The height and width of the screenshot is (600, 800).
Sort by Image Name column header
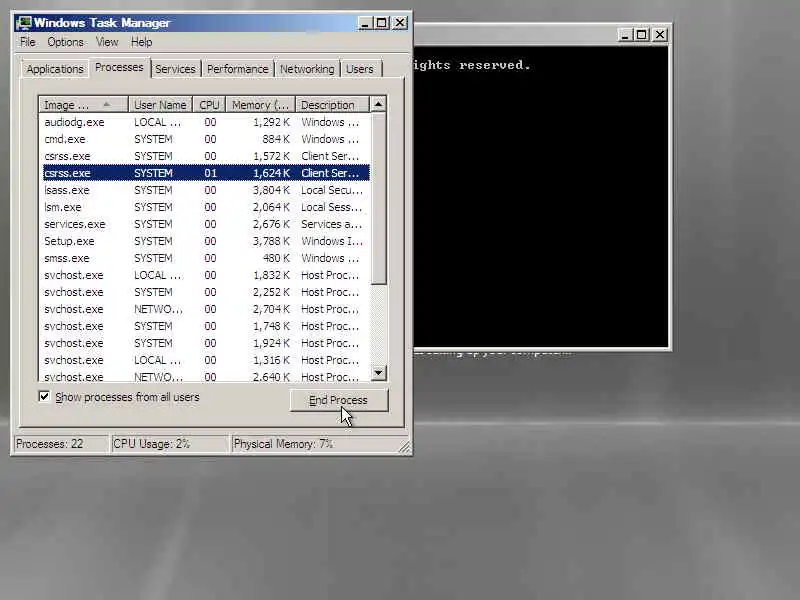83,105
